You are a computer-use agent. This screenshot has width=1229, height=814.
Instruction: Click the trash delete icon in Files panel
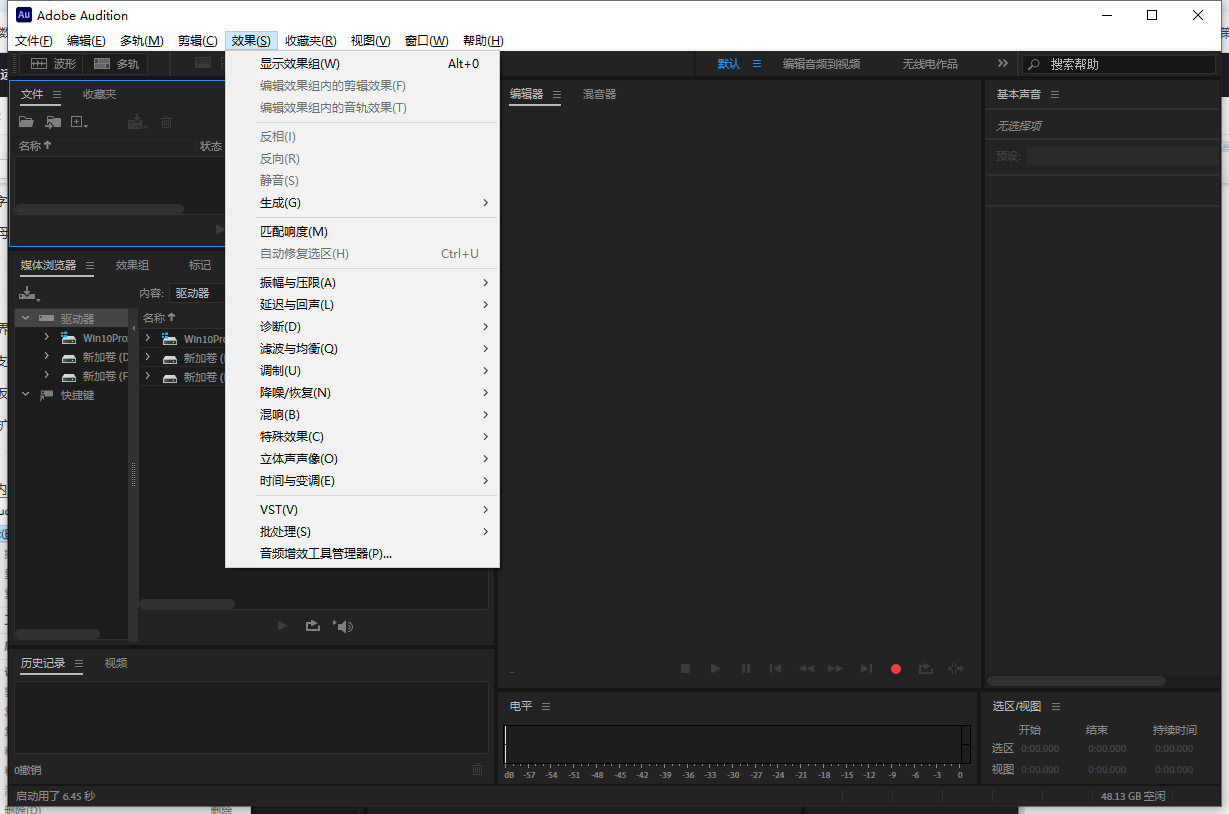pos(164,121)
